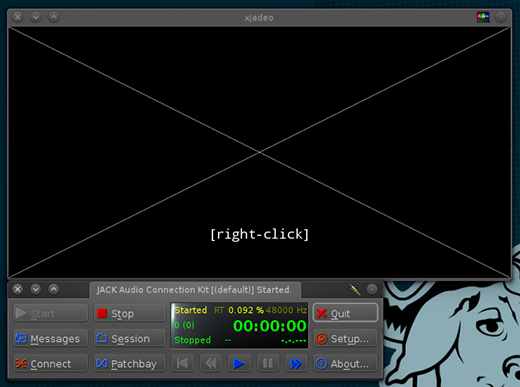Click the xjadeo video area showing [right-click]
Viewport: 520px width, 387px height.
pos(259,152)
